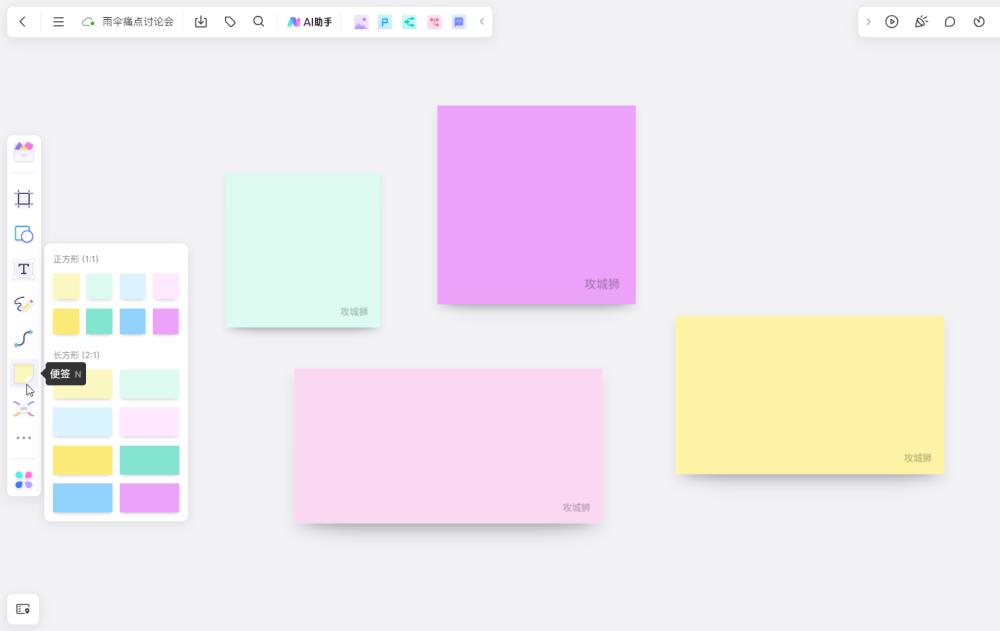Click the blue chat note icon
1000x631 pixels.
(x=459, y=22)
